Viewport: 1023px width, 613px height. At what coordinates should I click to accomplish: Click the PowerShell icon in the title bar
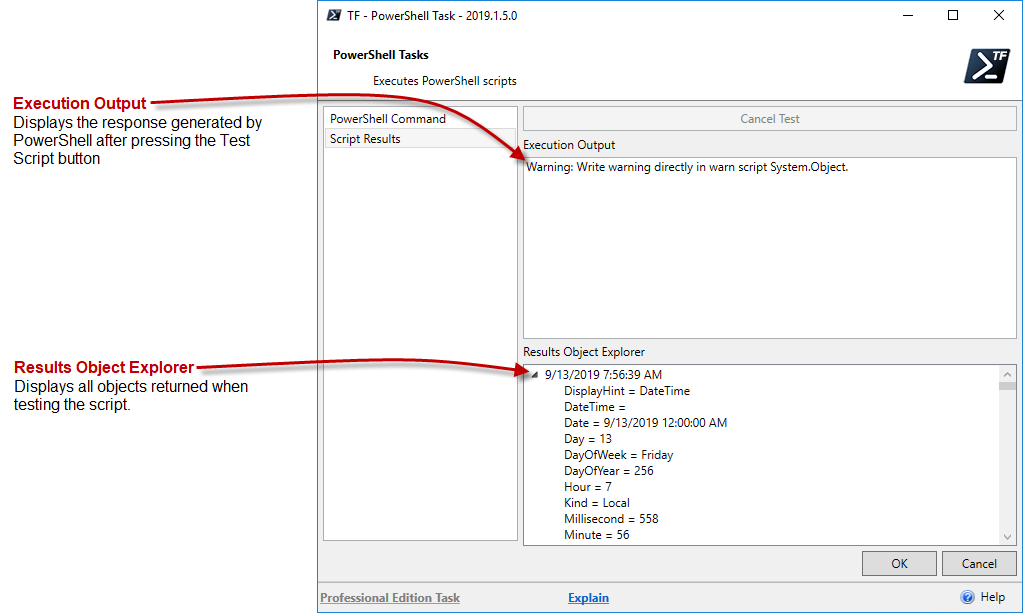tap(334, 15)
